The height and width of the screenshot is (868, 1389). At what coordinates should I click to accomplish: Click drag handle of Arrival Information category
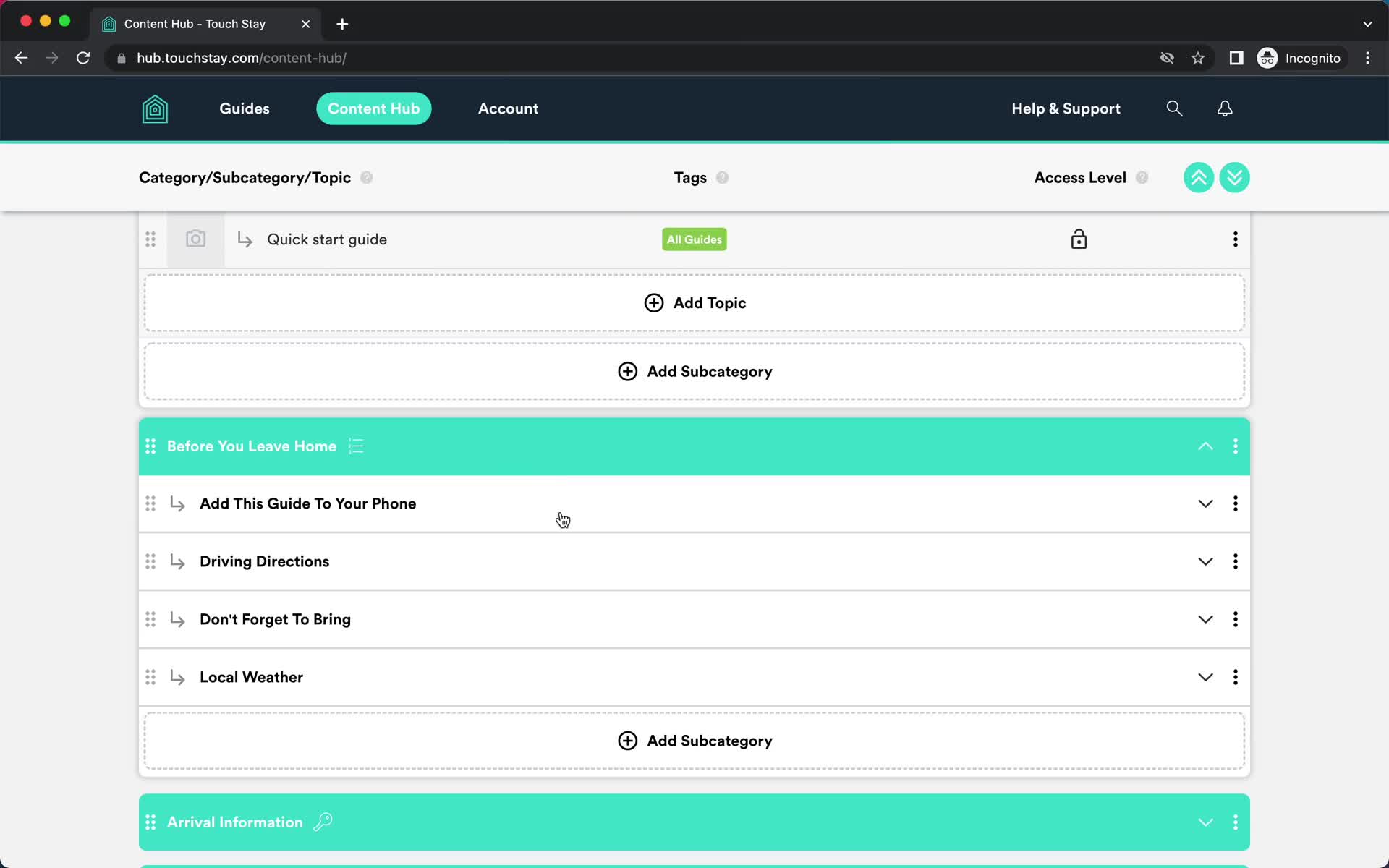click(150, 822)
